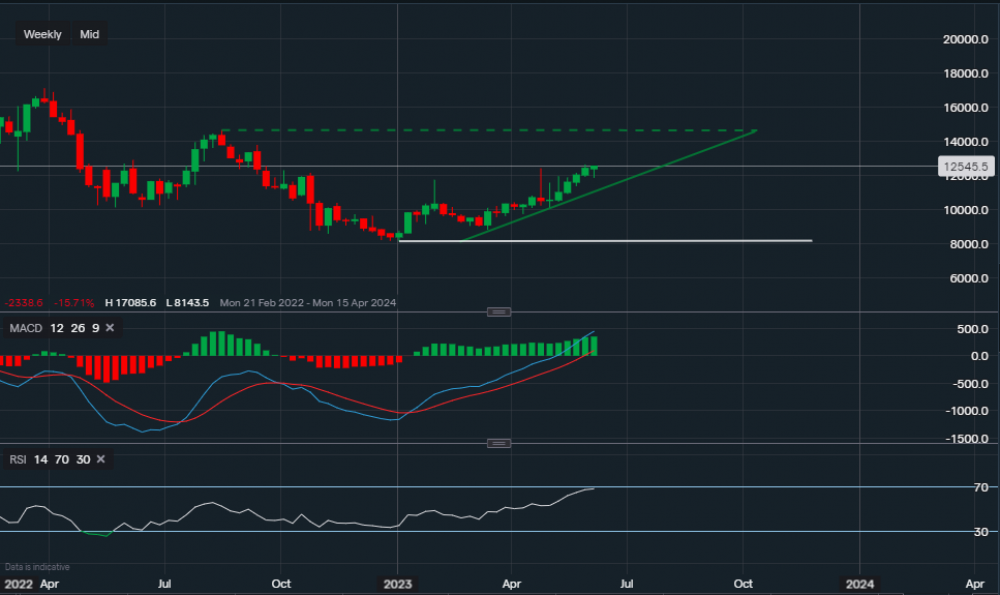Click the Jul label right of 2023 on the time axis
Screen dimensions: 1000x595
[x=627, y=581]
